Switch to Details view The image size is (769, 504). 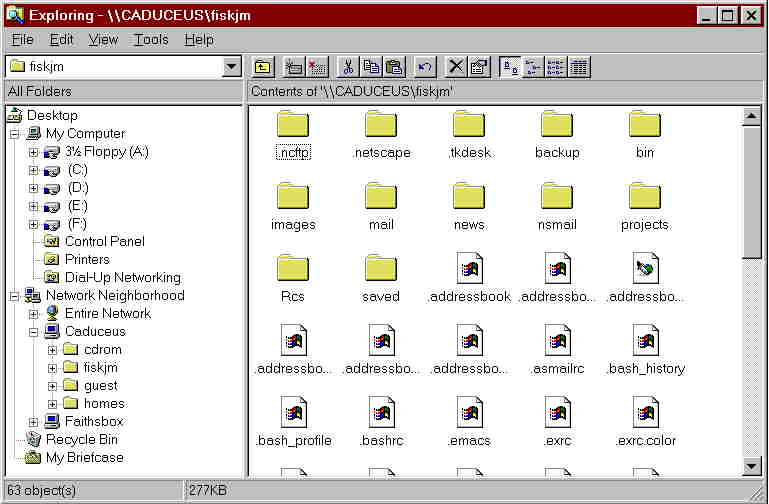click(x=579, y=67)
